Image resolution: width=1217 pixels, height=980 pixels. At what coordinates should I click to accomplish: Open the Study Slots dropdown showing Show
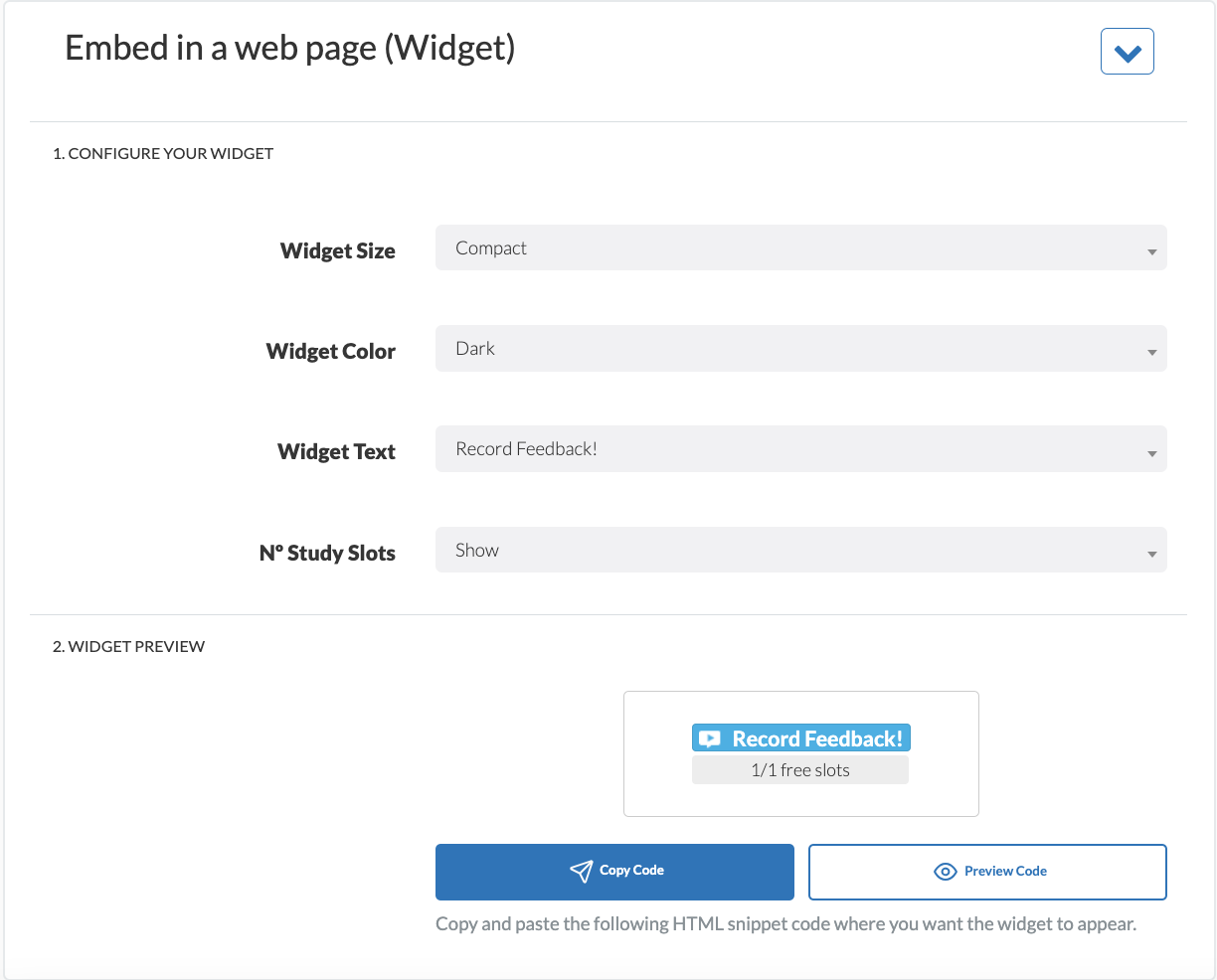[801, 551]
